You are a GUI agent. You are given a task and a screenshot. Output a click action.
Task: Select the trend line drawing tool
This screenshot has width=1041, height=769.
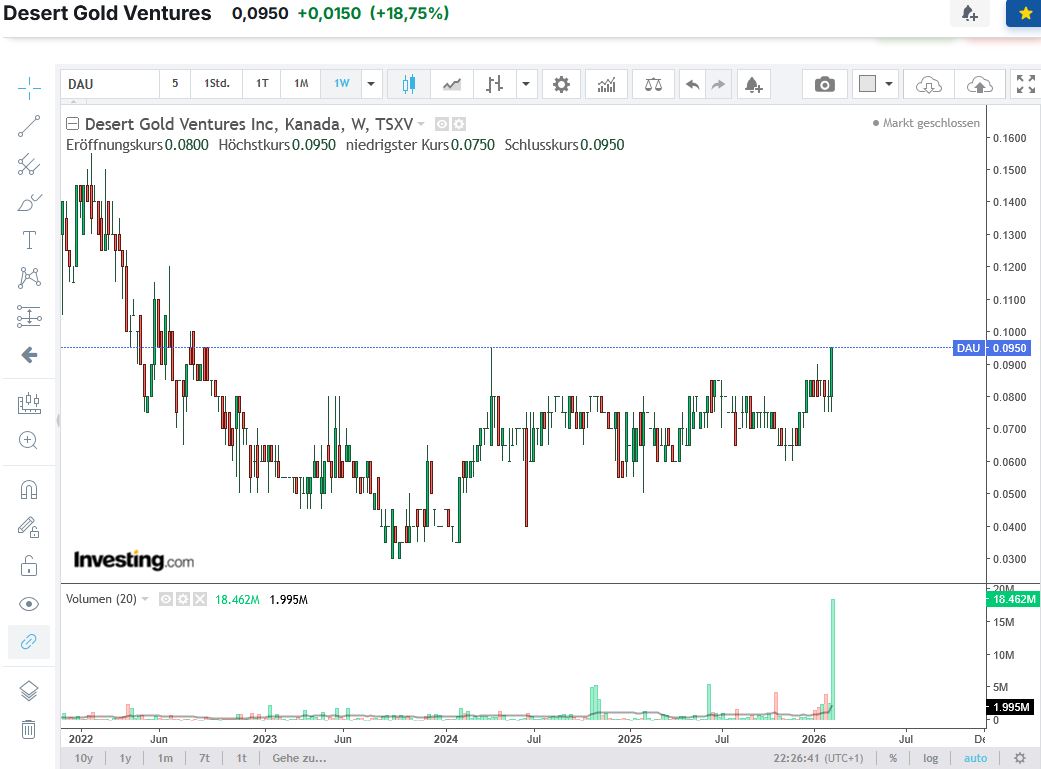pyautogui.click(x=29, y=126)
